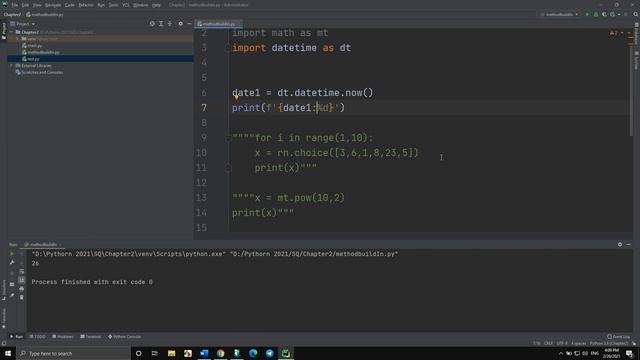
Task: Hide the Project panel with minus icon
Action: coord(189,24)
